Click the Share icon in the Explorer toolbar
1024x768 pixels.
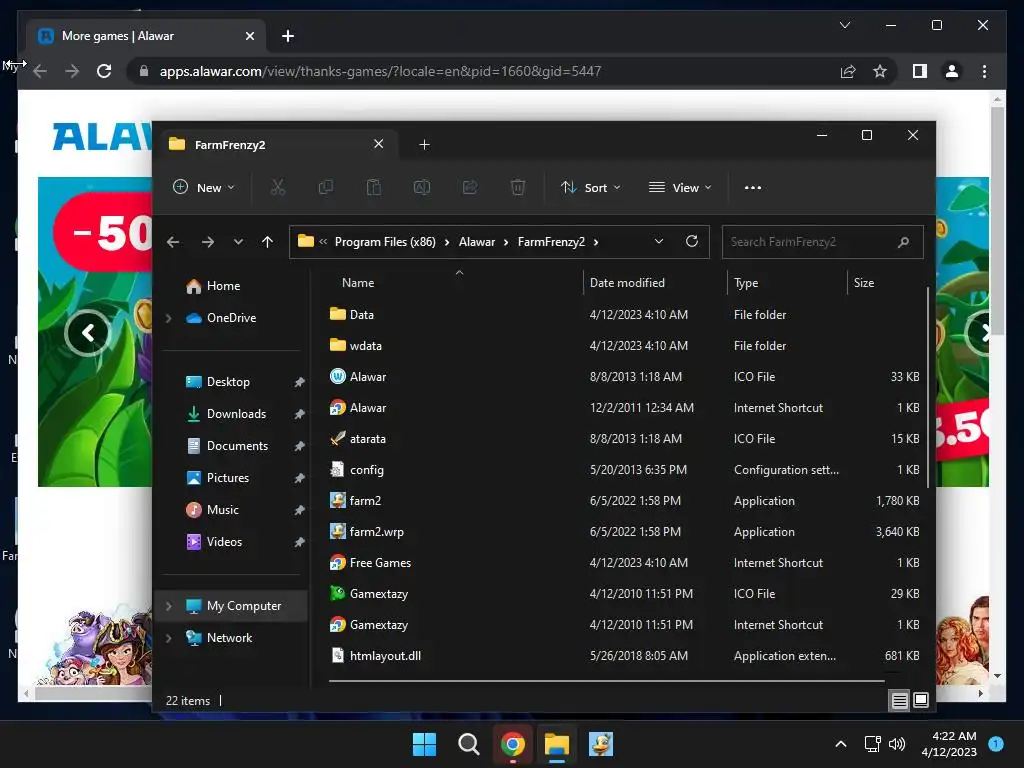point(470,187)
